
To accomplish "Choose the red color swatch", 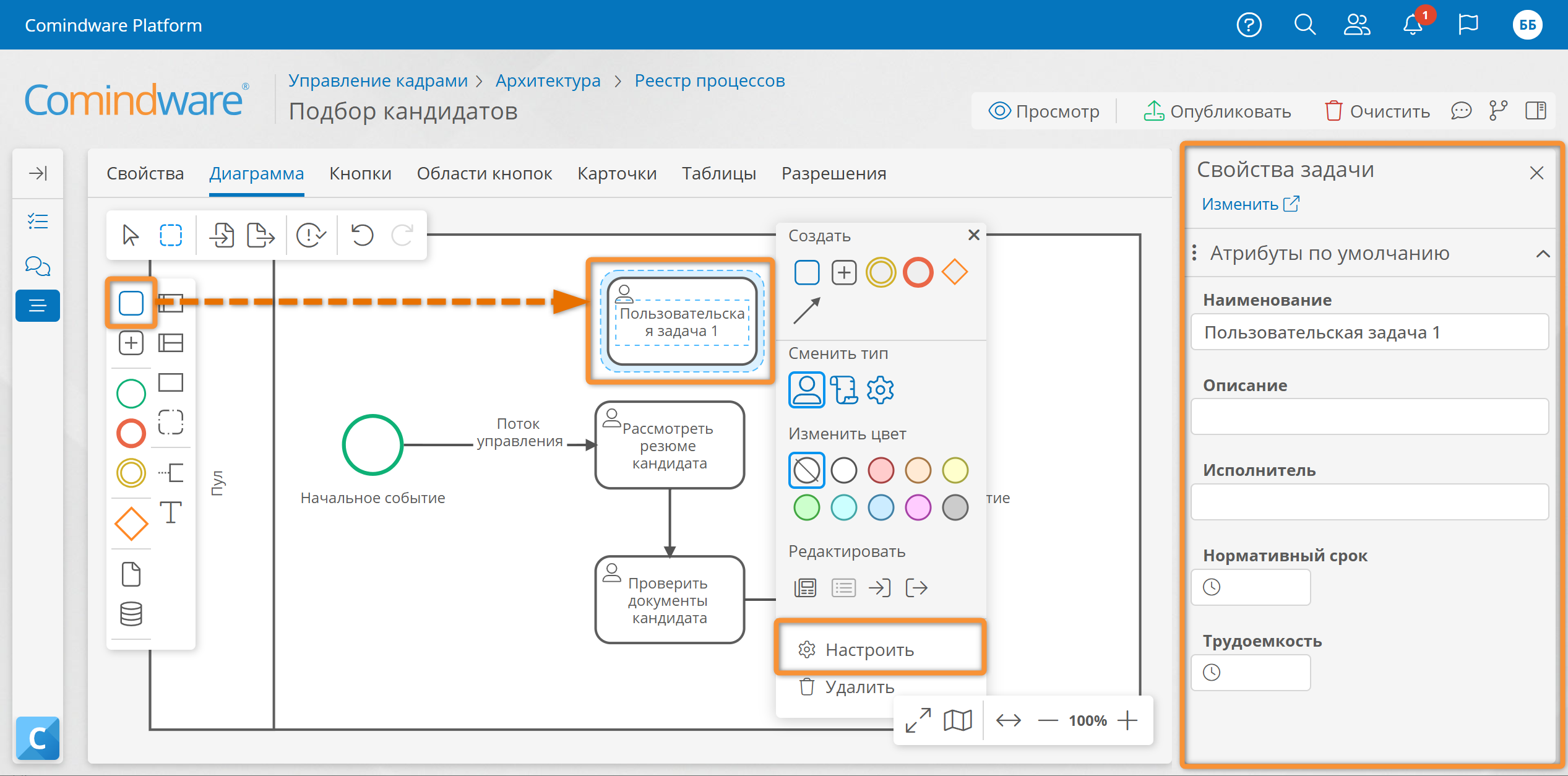I will [x=881, y=470].
